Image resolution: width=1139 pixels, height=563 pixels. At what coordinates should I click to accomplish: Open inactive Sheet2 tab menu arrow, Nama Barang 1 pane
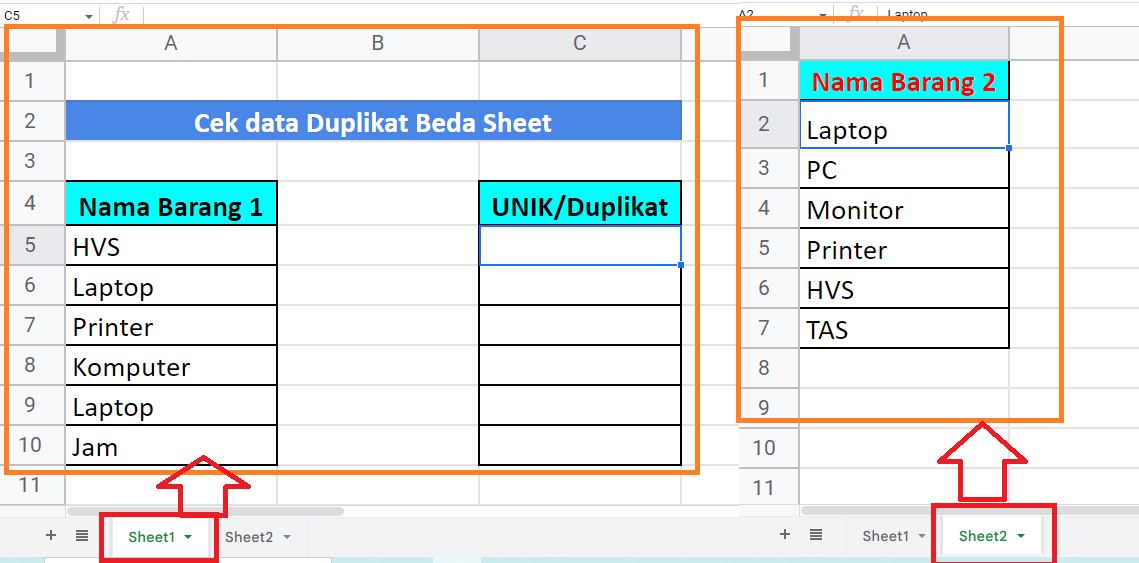point(286,537)
